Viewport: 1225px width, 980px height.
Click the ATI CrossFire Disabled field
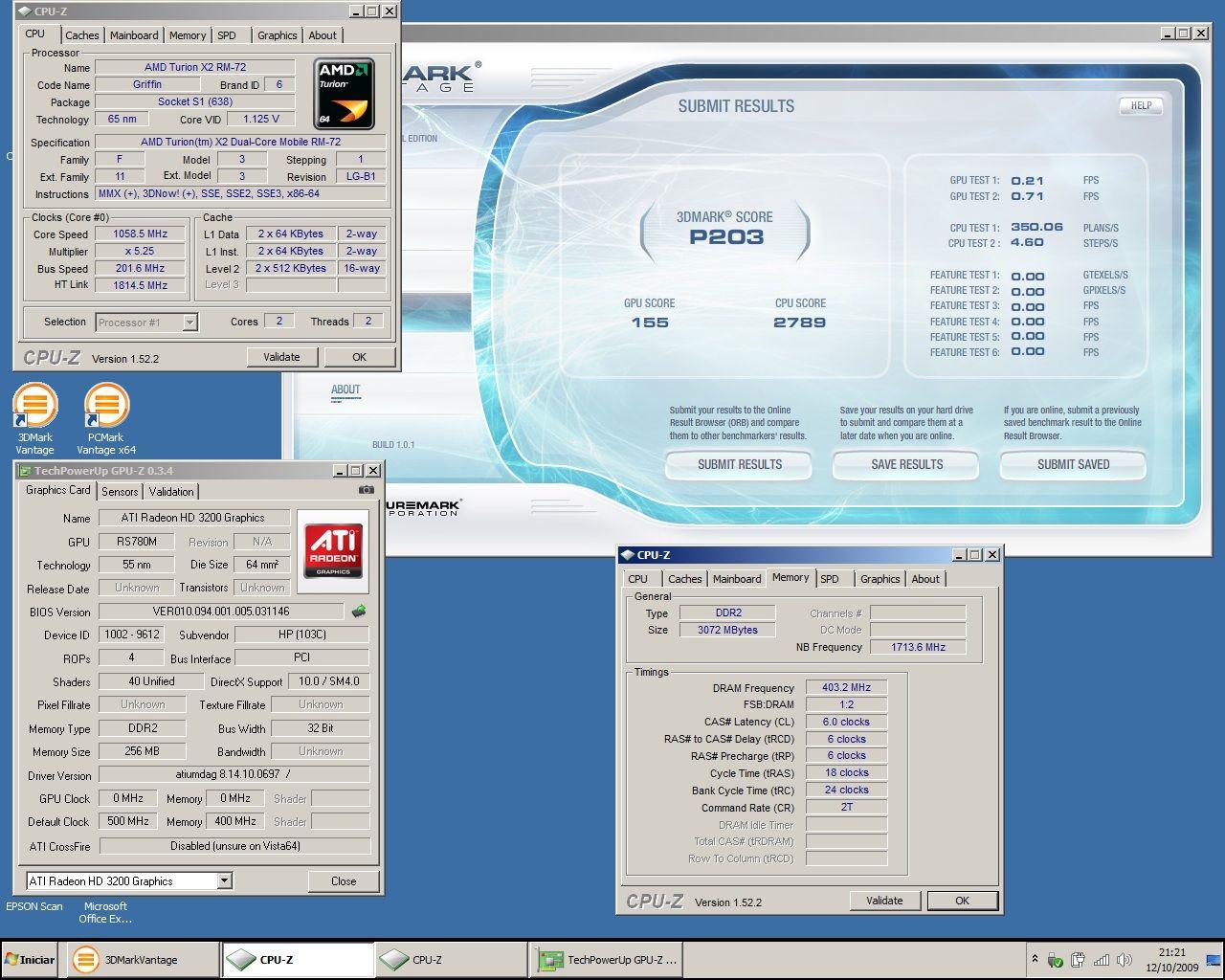click(234, 846)
